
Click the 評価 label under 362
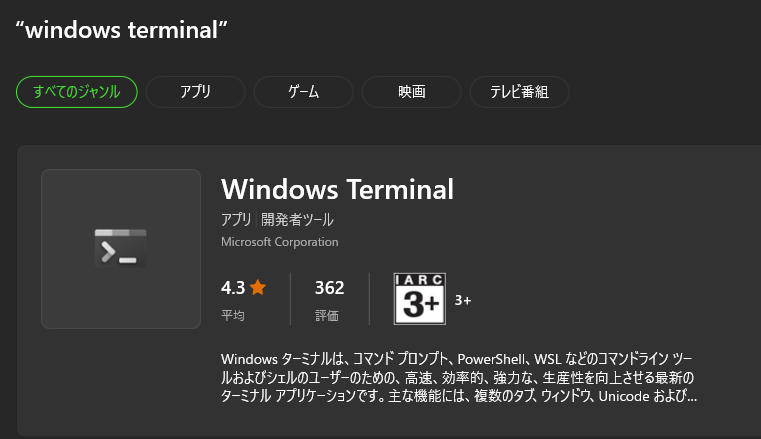327,315
